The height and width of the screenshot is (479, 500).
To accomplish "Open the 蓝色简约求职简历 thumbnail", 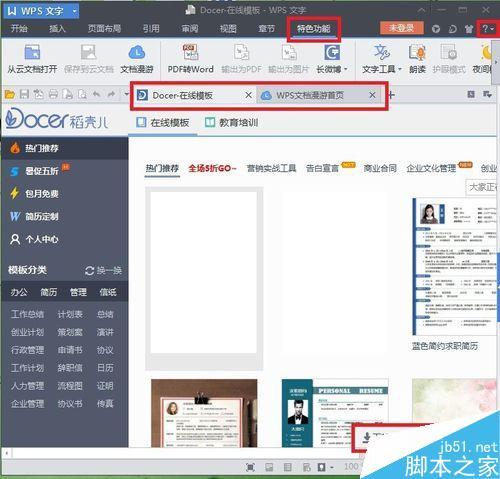I will click(455, 266).
